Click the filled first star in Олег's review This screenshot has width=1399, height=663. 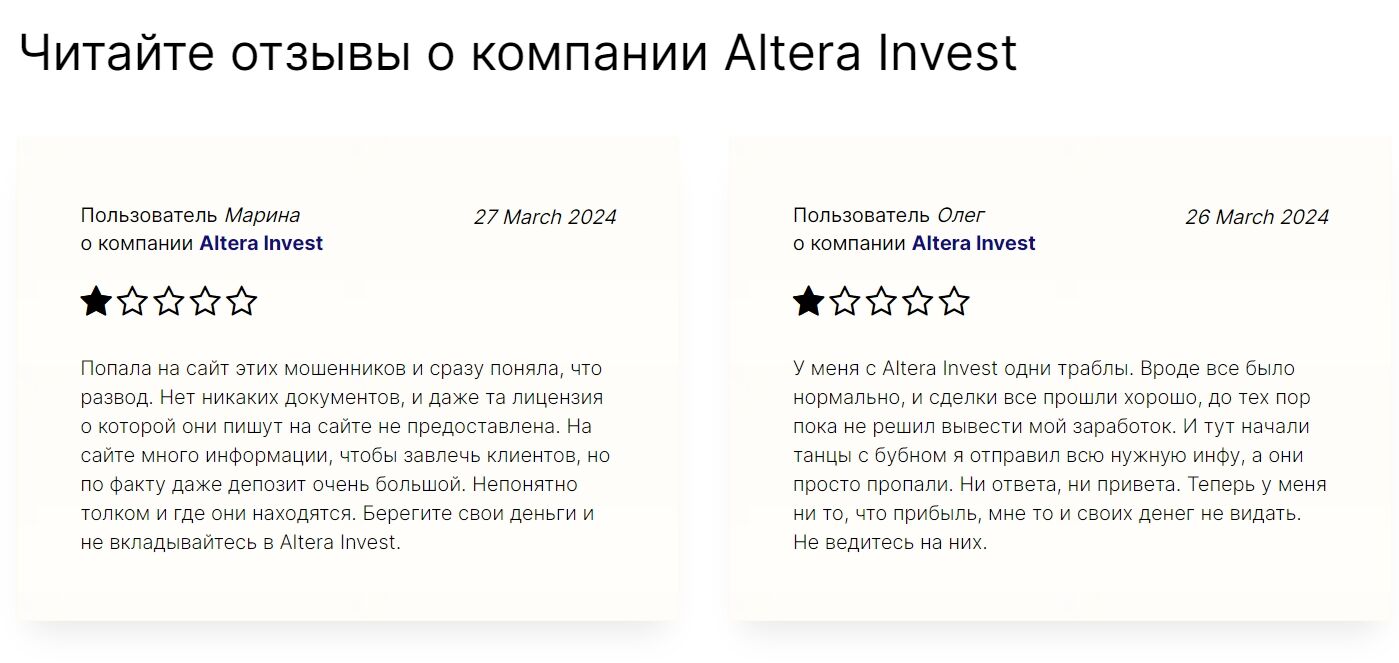[808, 301]
